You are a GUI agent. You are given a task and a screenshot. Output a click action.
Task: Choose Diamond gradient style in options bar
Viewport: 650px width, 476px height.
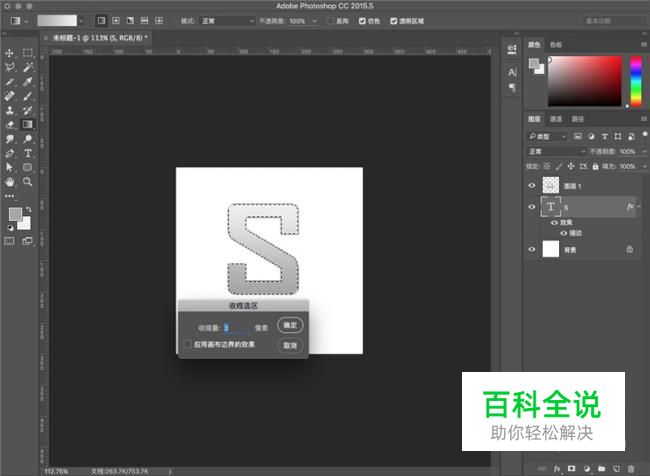pos(159,20)
